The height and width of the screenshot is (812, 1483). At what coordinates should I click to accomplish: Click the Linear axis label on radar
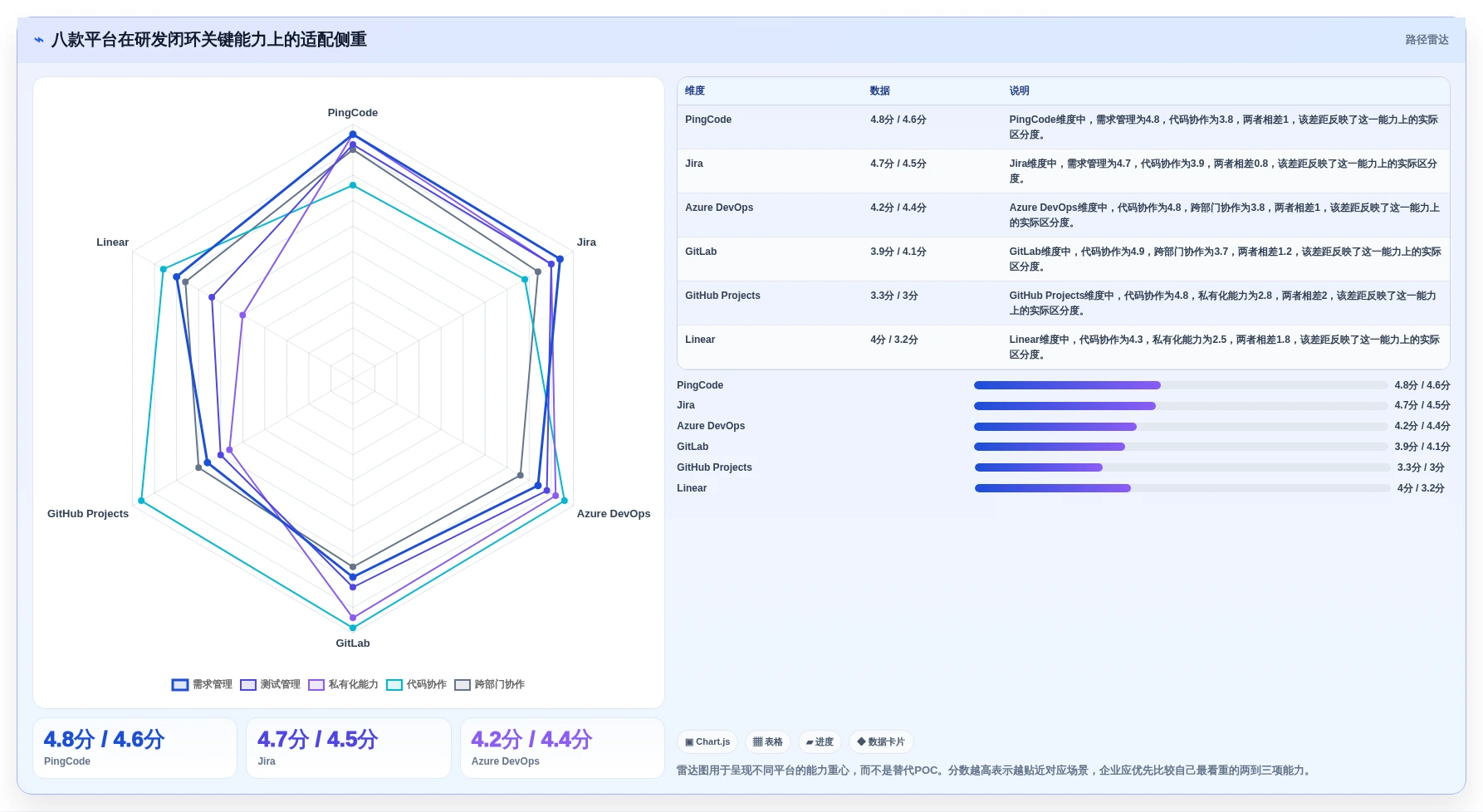pyautogui.click(x=113, y=242)
